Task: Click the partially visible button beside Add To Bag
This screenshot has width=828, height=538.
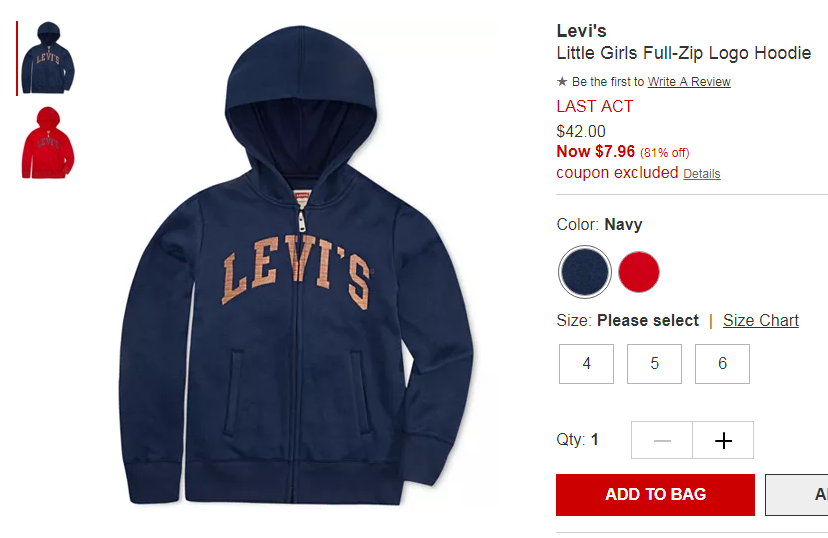Action: [797, 495]
